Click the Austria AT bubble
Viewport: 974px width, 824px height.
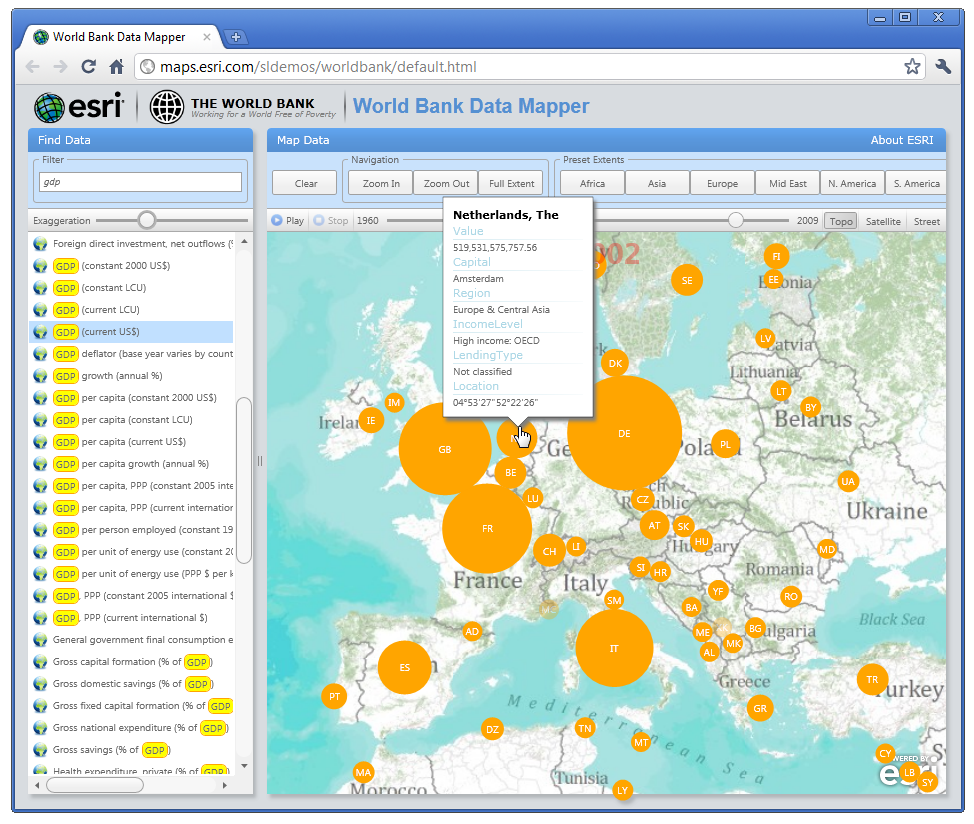[x=654, y=525]
